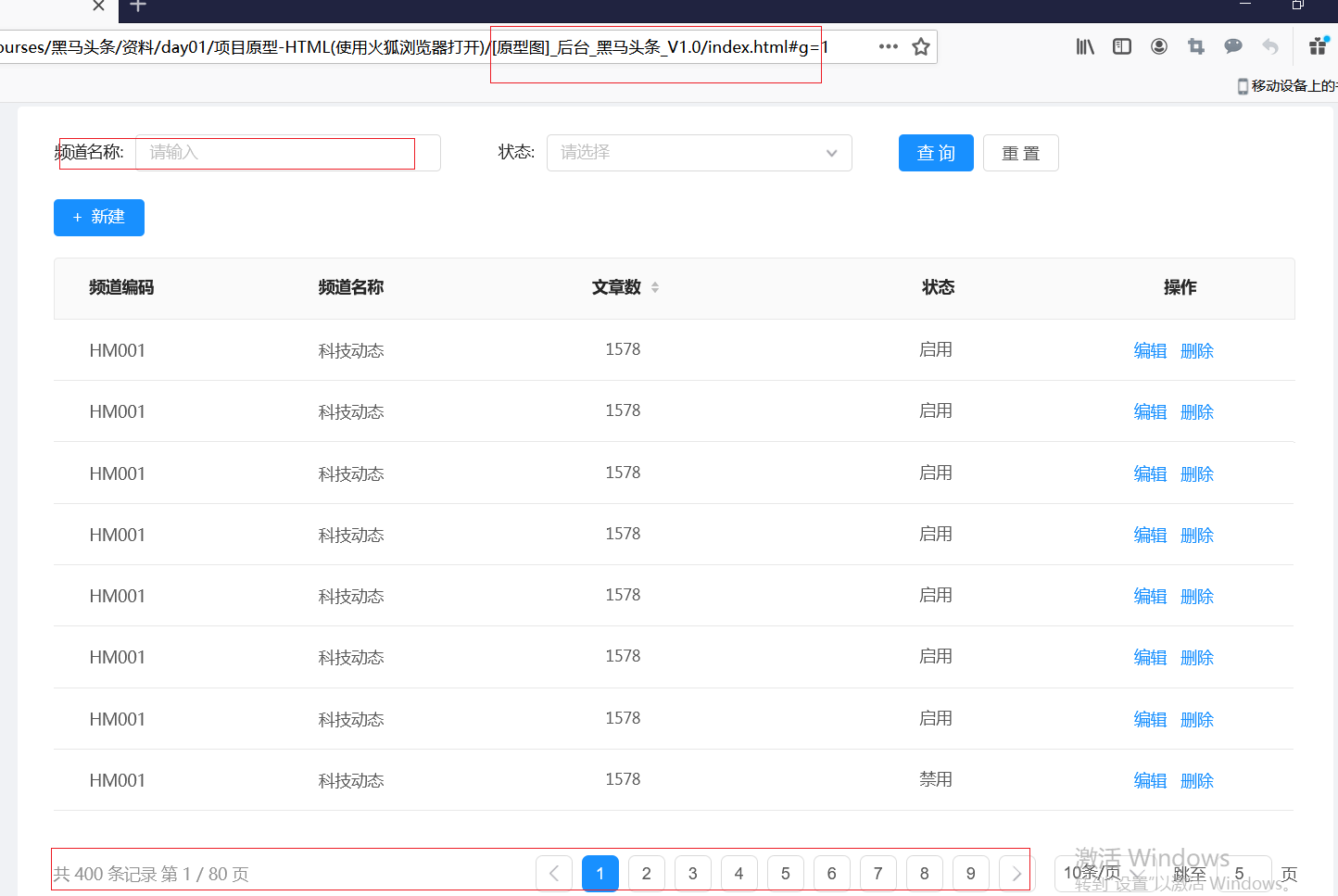Image resolution: width=1338 pixels, height=896 pixels.
Task: Open the Firefox library icon
Action: tap(1085, 46)
